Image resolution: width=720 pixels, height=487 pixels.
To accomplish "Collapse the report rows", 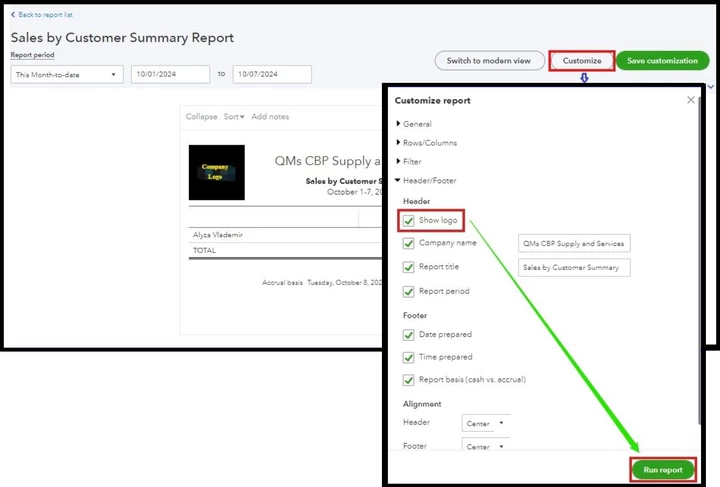I will (x=201, y=117).
